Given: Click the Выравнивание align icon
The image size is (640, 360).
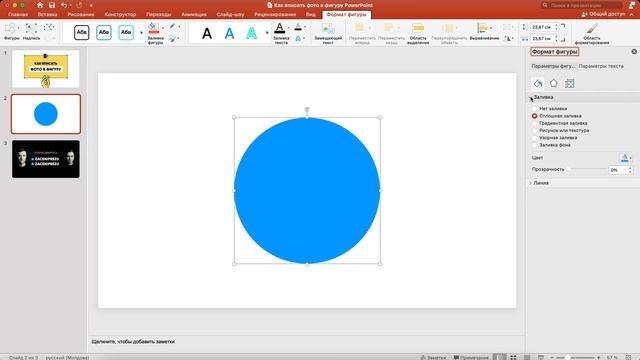Looking at the screenshot, I should pos(482,28).
